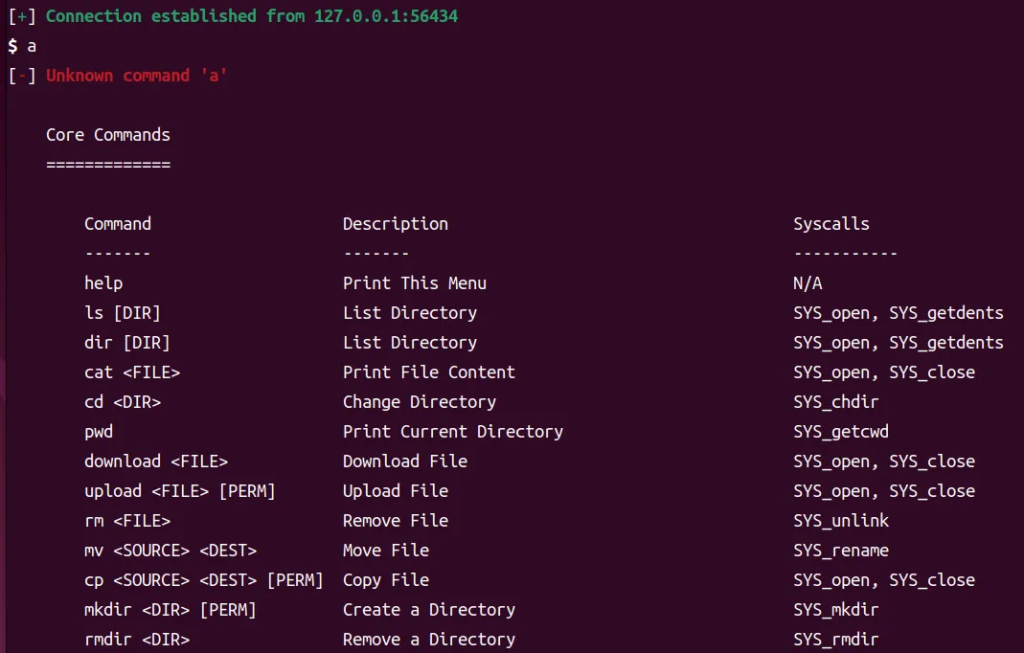Click the 'SYS_unlink' syscall text
1024x653 pixels.
tap(841, 521)
